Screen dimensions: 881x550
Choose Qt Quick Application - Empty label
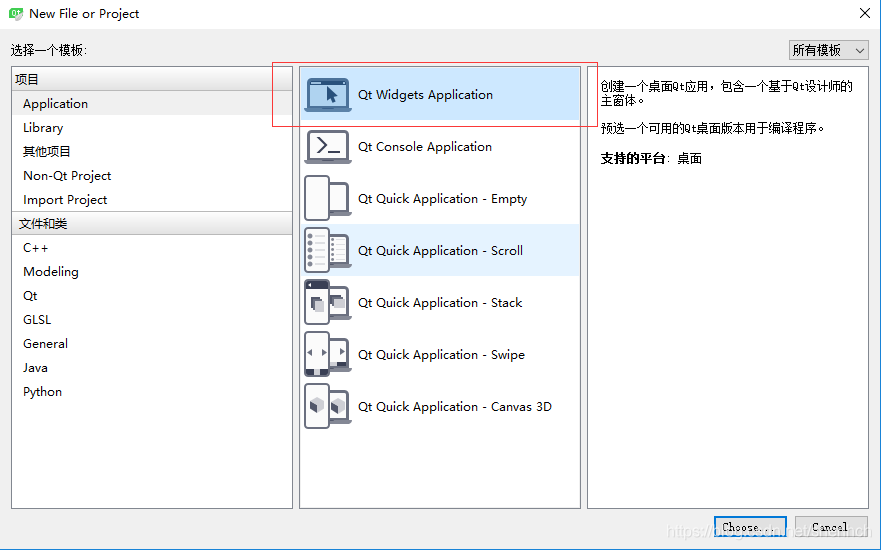coord(442,199)
